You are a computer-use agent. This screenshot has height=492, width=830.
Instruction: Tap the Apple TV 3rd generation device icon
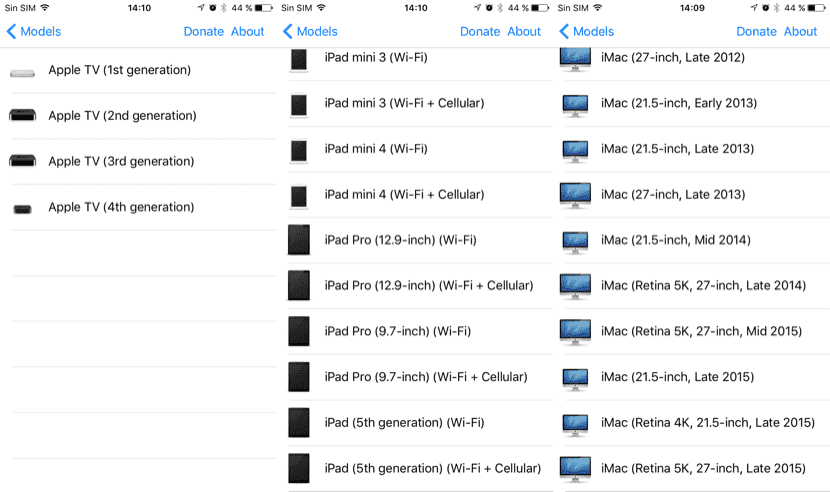click(22, 160)
